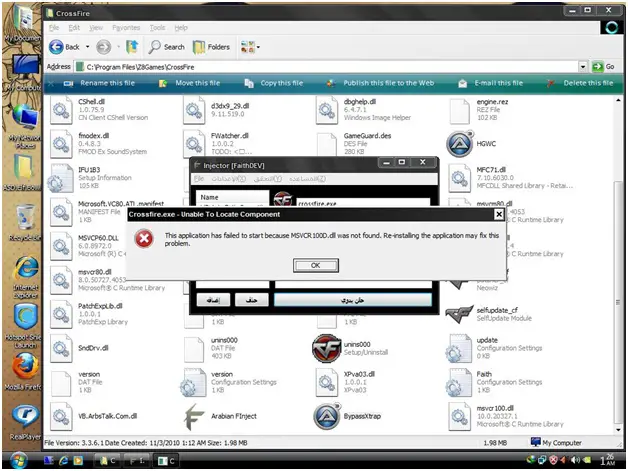
Task: Select the unins000 Setup/Uninstall CF icon
Action: [x=326, y=348]
